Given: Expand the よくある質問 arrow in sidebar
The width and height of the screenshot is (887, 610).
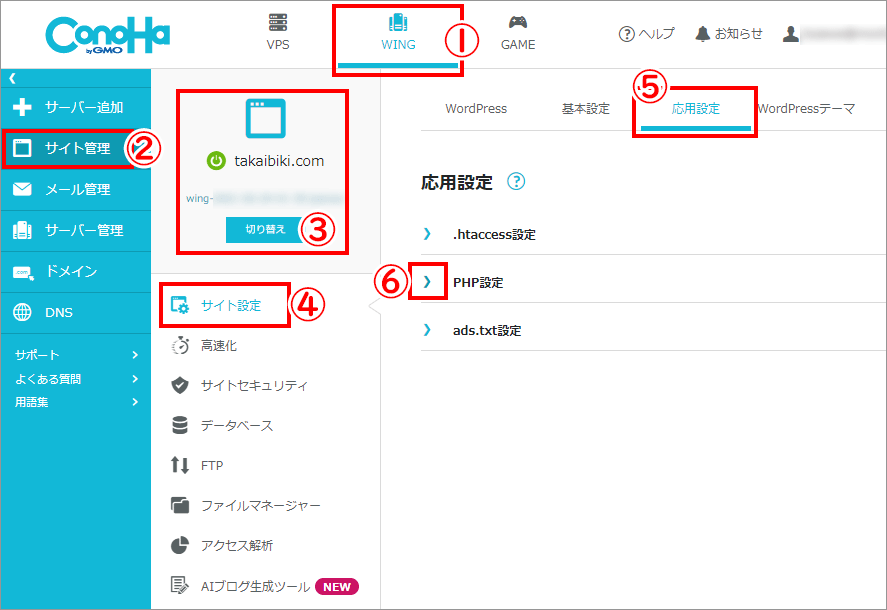Looking at the screenshot, I should [135, 379].
